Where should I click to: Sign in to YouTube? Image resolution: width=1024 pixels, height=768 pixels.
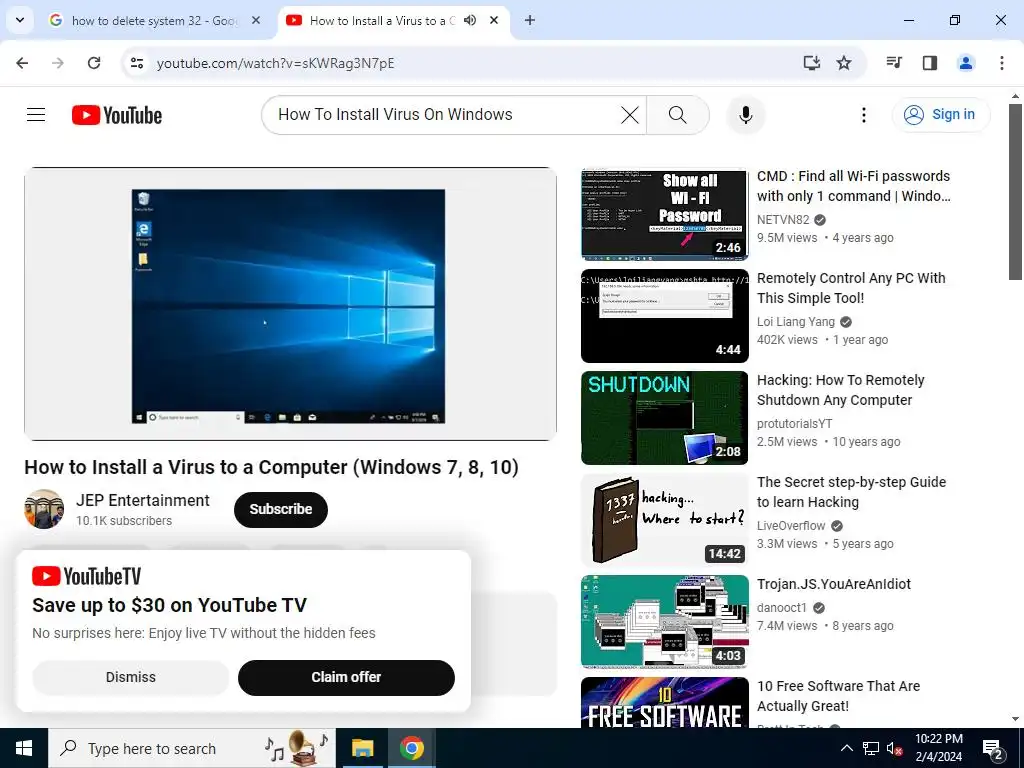pyautogui.click(x=940, y=115)
